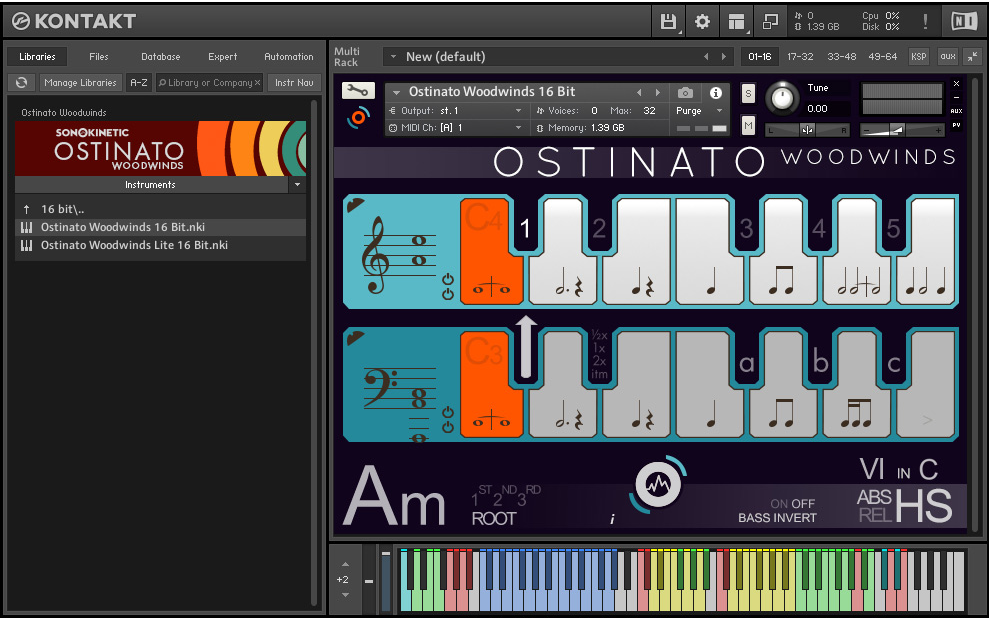Click the waveform circle icon in instrument
Viewport: 989px width, 621px height.
coord(658,485)
